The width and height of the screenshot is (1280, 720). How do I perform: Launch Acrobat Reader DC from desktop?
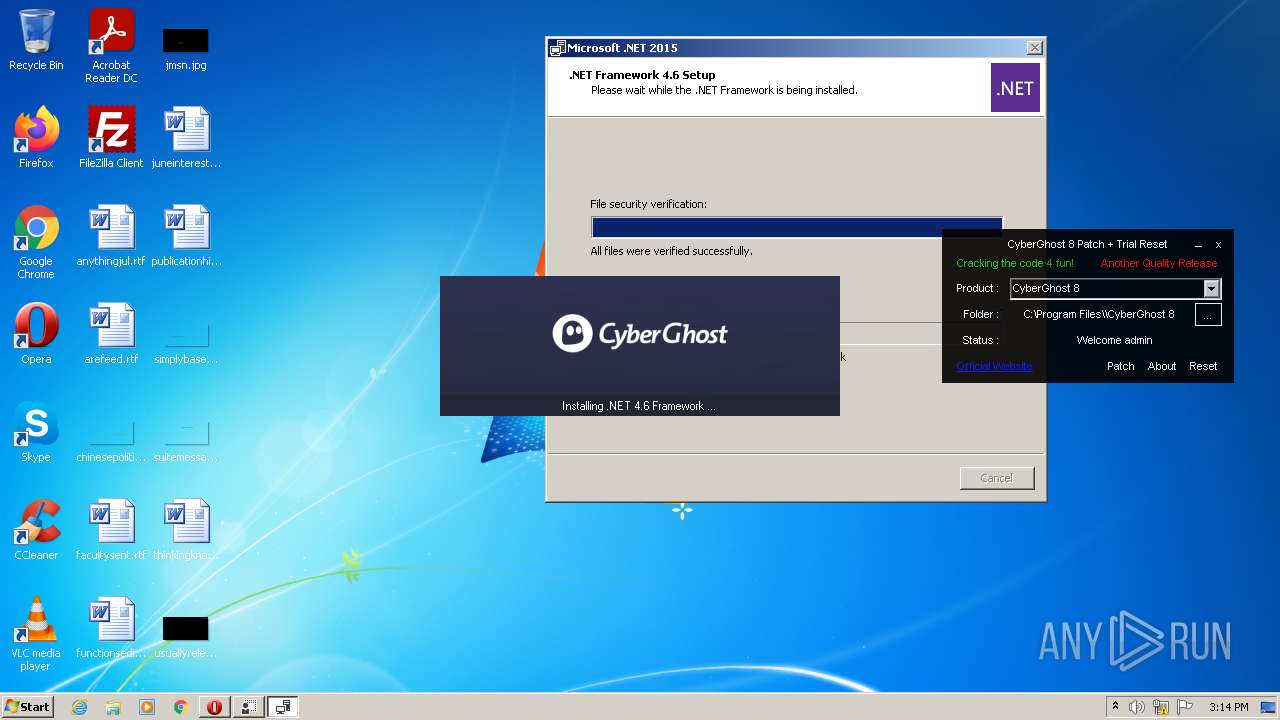coord(111,45)
